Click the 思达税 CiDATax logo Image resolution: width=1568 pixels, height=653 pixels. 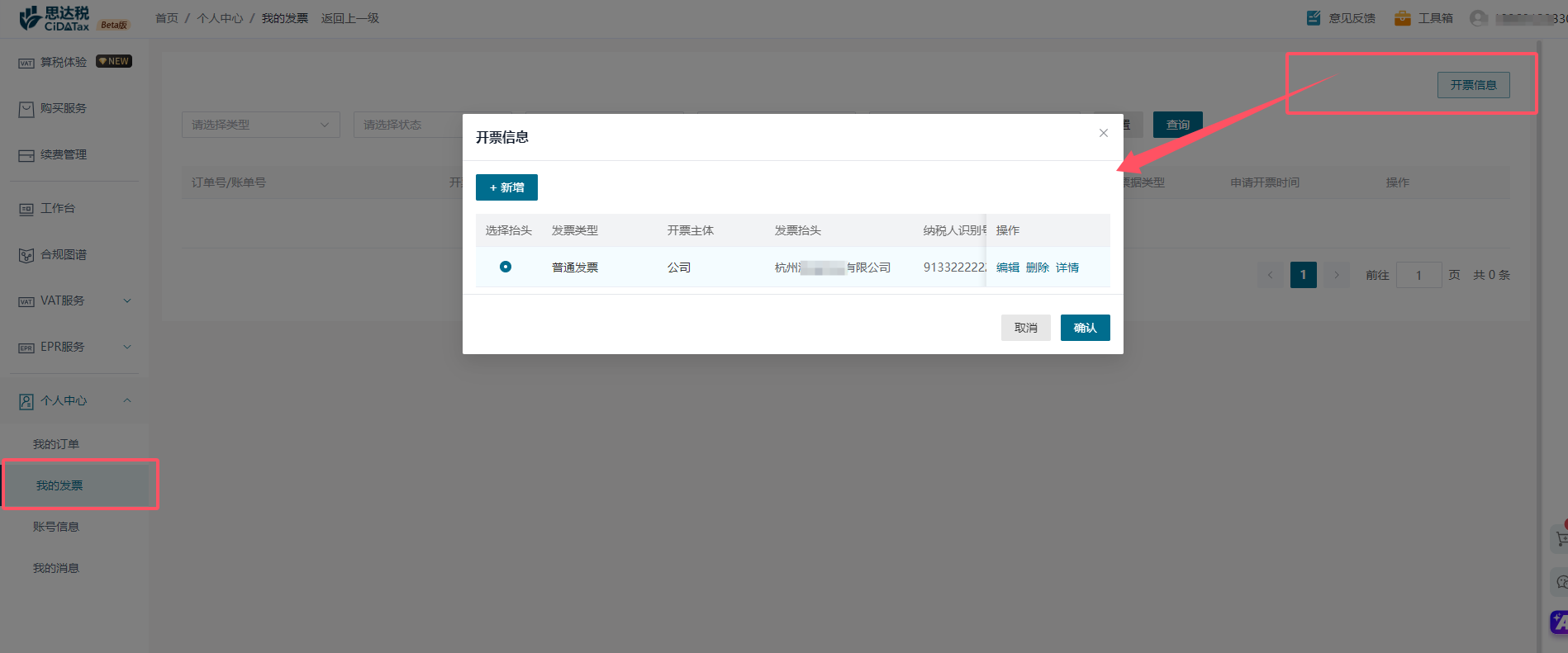55,18
